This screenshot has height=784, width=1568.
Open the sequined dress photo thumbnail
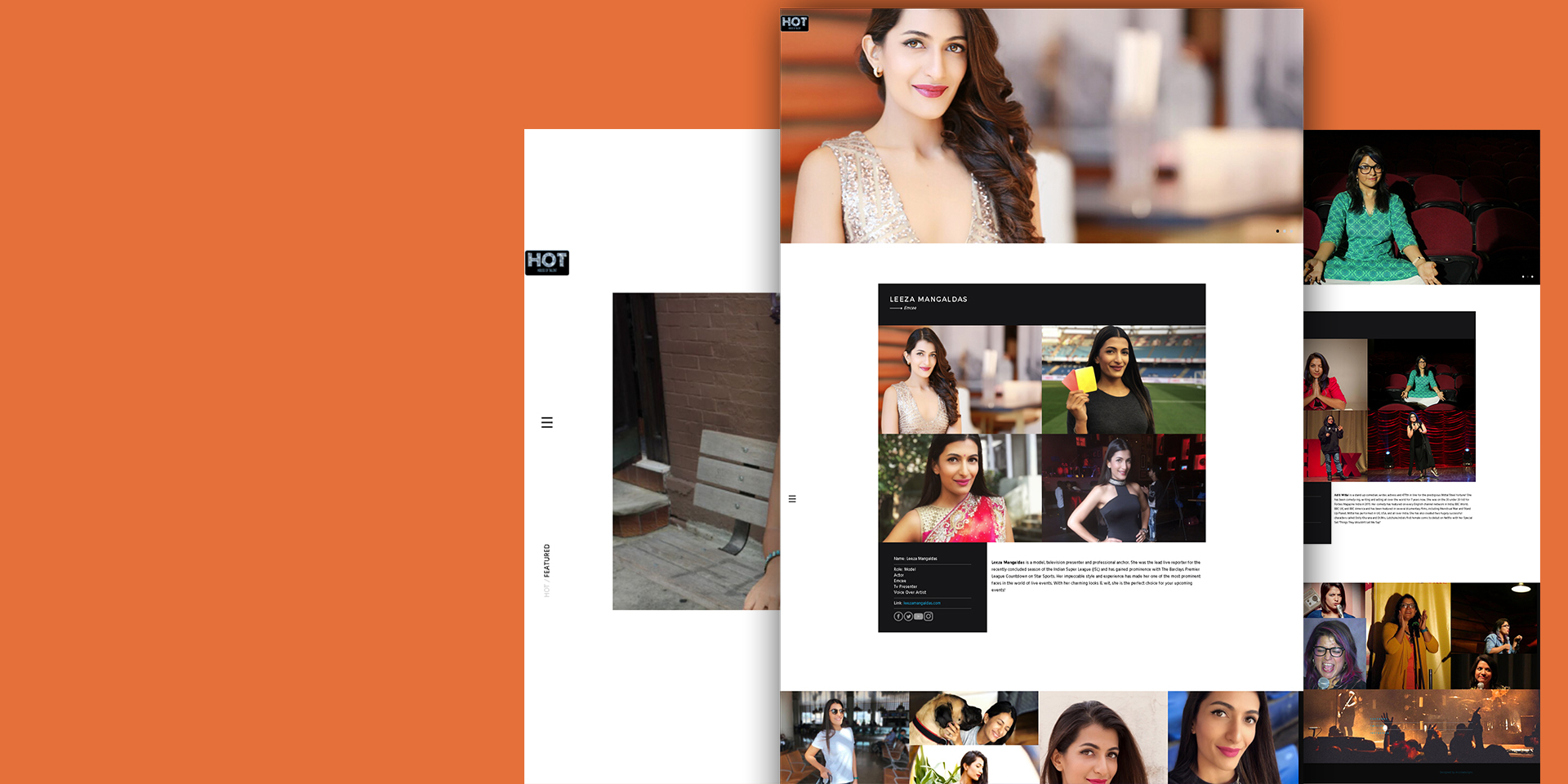959,380
